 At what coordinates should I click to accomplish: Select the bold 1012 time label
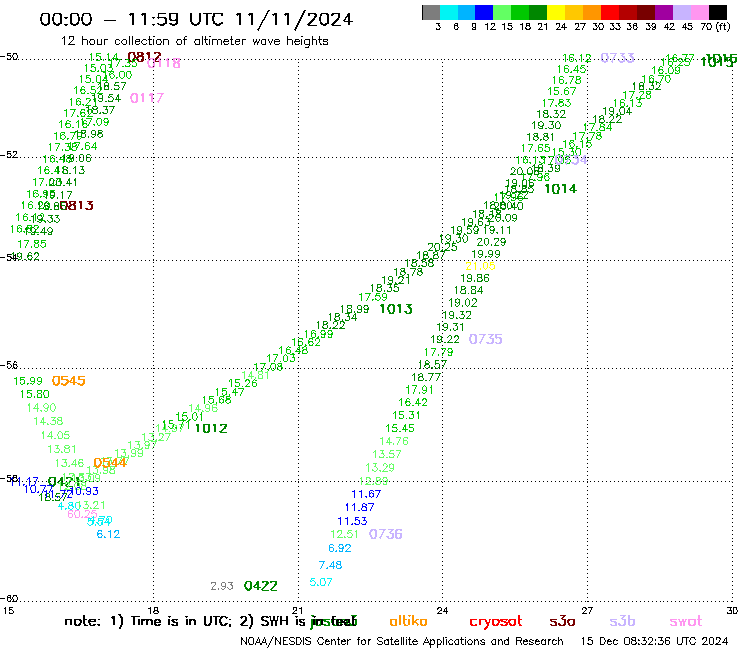[211, 429]
